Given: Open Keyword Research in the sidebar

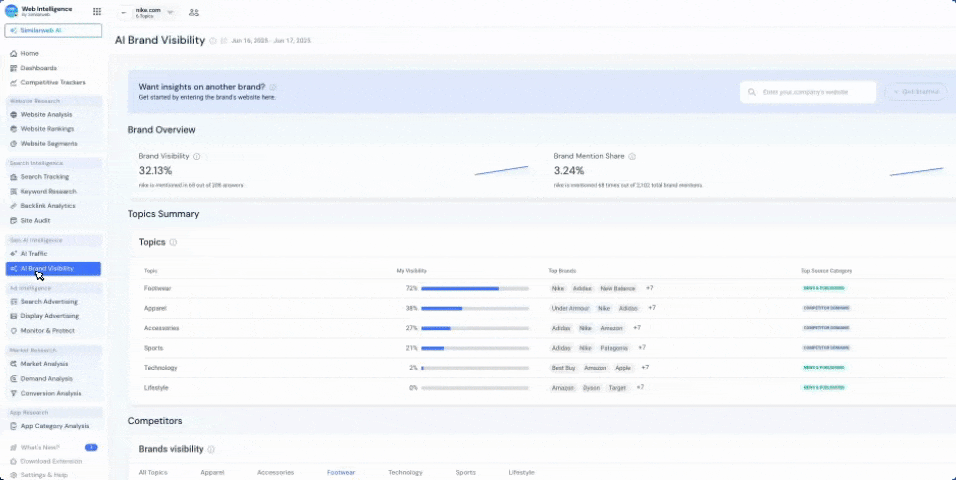Looking at the screenshot, I should click(x=48, y=191).
